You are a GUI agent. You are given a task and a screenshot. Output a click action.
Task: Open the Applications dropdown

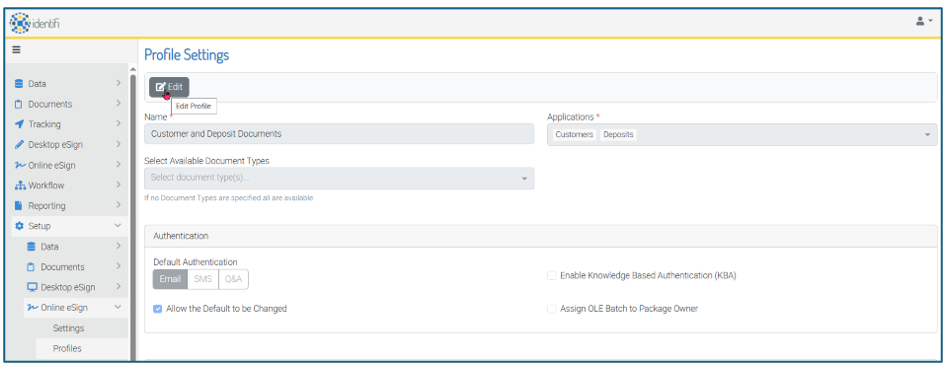(742, 134)
